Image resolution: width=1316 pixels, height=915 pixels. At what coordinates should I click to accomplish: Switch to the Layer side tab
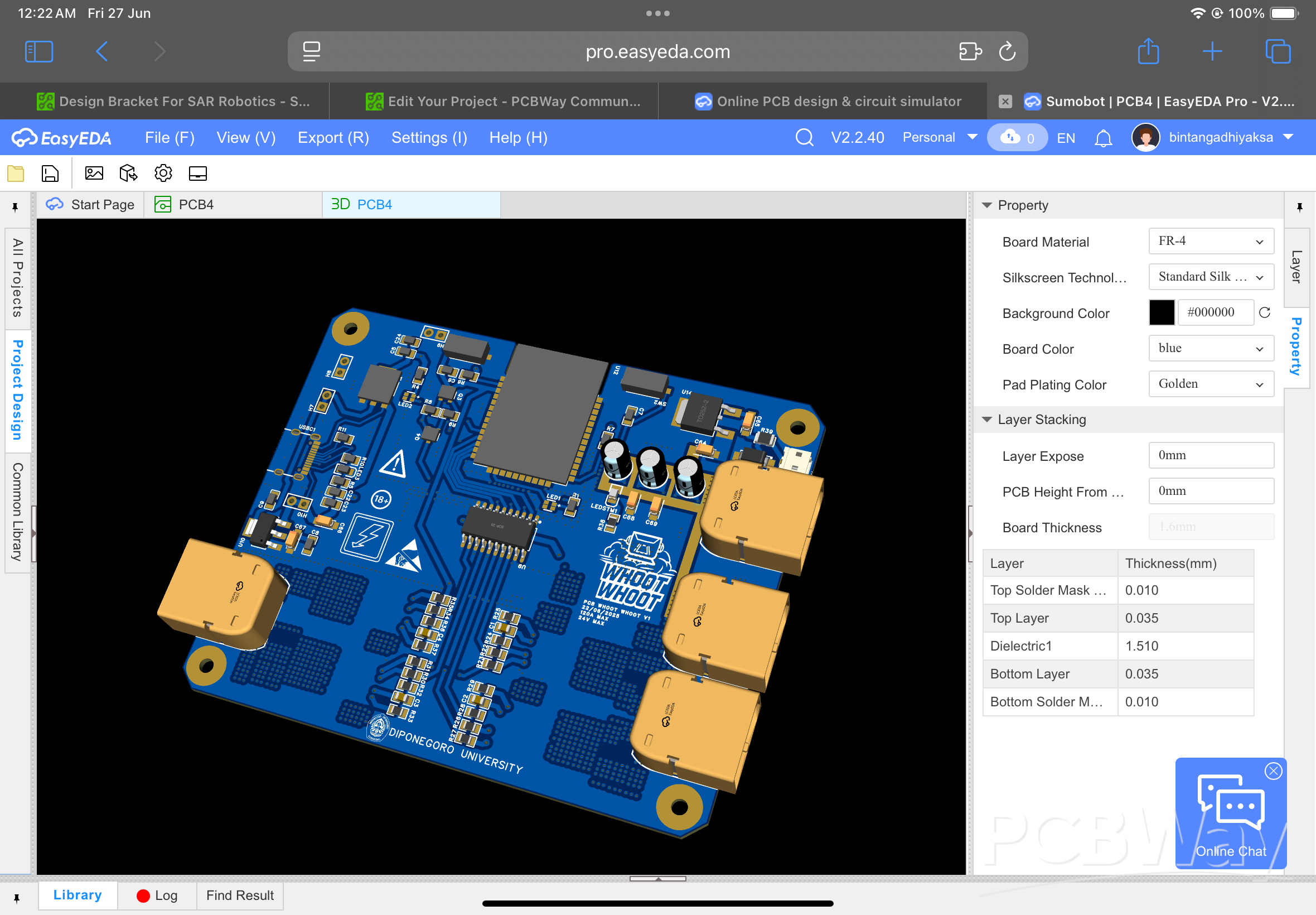click(1296, 267)
